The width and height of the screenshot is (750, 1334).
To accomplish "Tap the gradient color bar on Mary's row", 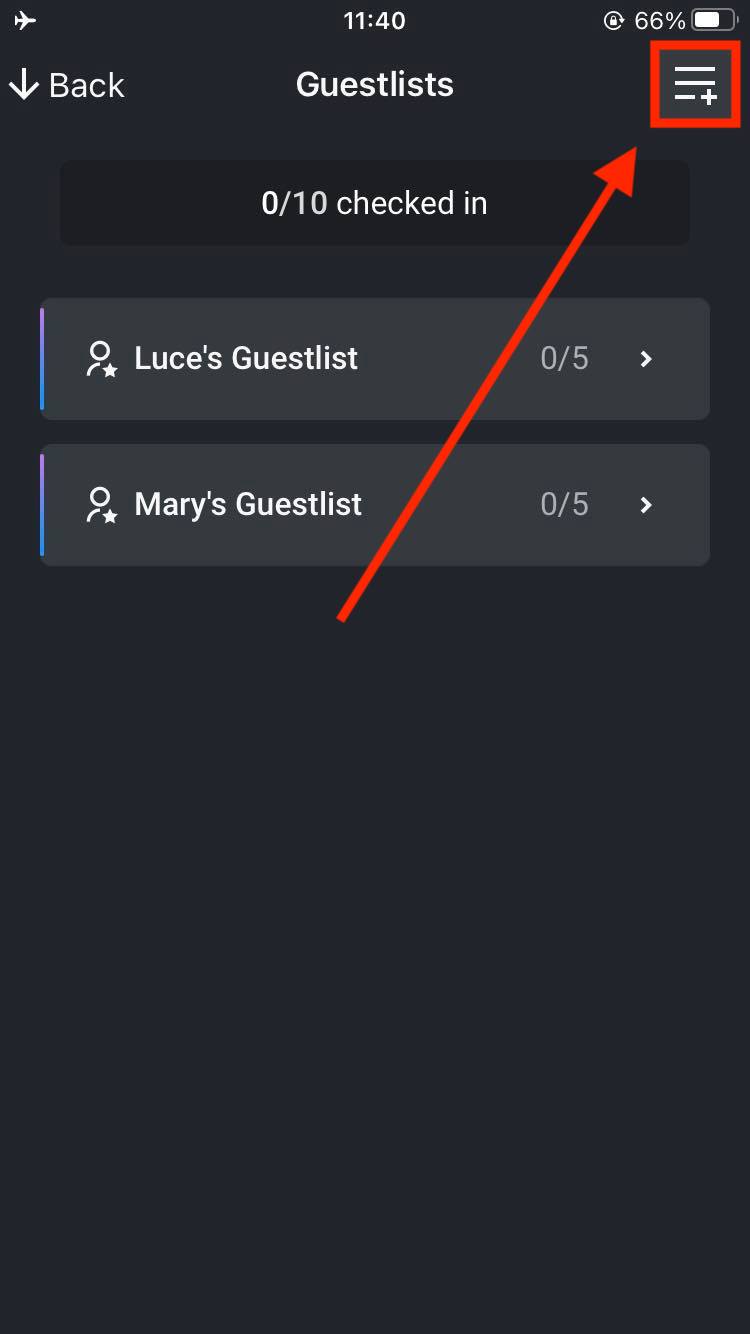I will [x=42, y=505].
